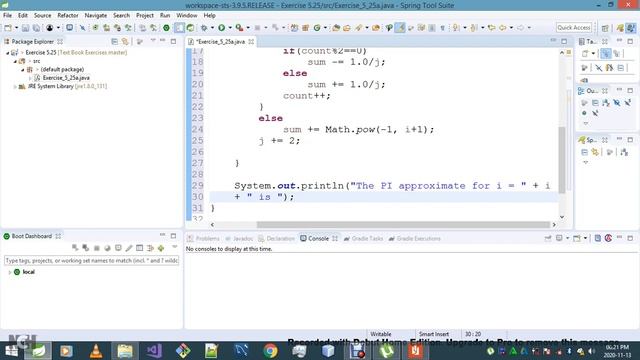
Task: Open the Refactor menu
Action: pos(68,16)
